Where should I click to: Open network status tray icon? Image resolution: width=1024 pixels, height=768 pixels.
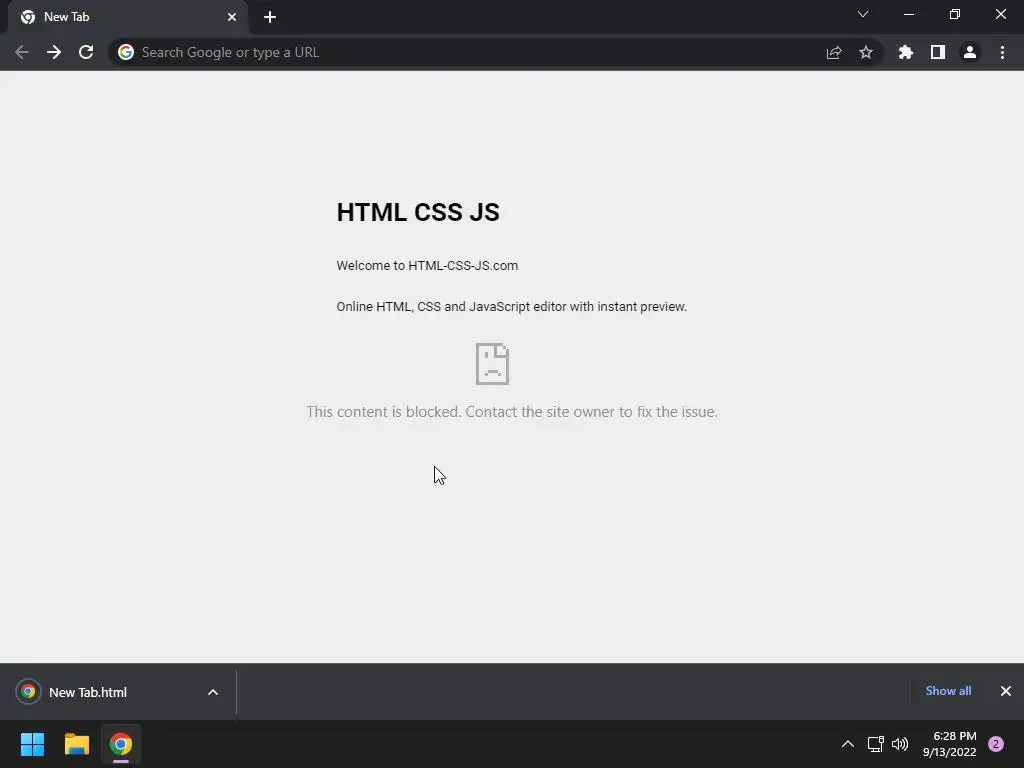876,744
